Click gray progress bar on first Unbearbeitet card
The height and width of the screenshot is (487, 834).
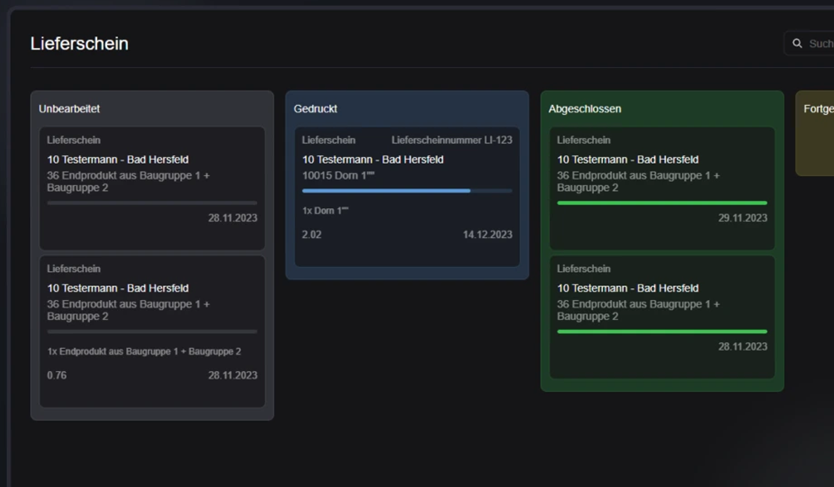(x=151, y=202)
